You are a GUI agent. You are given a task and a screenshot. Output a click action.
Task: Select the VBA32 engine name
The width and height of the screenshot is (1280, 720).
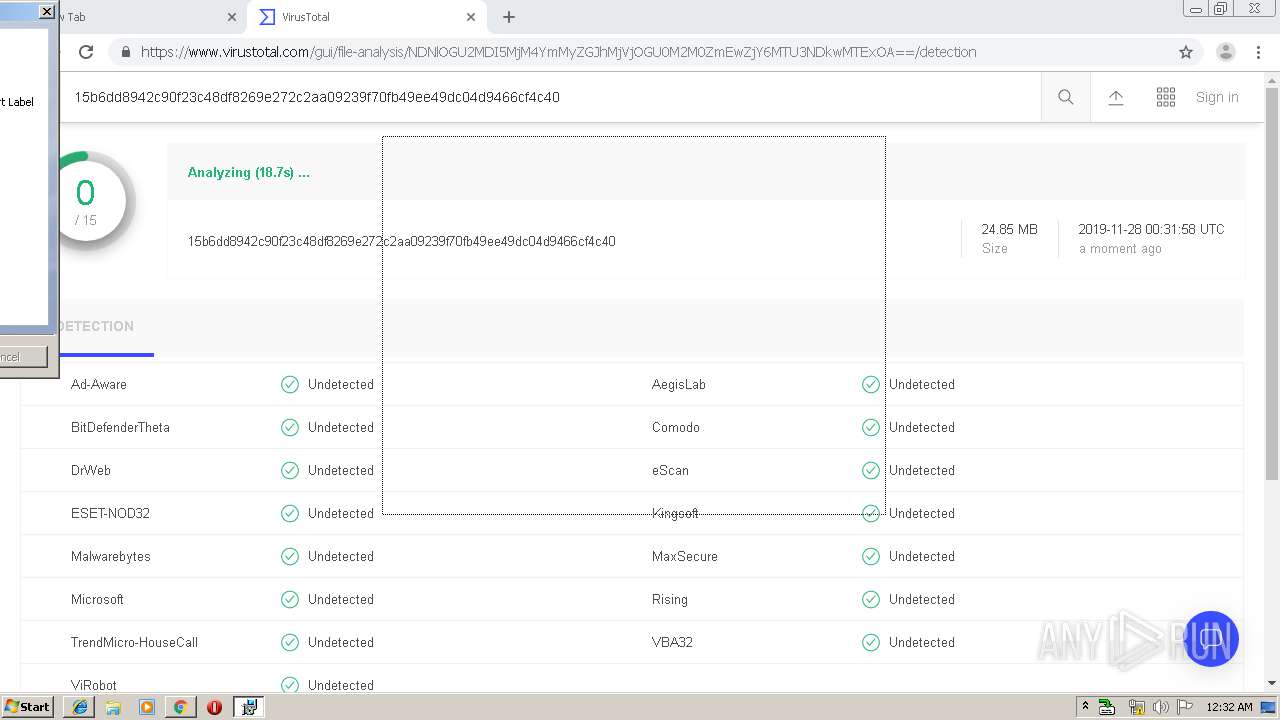672,642
